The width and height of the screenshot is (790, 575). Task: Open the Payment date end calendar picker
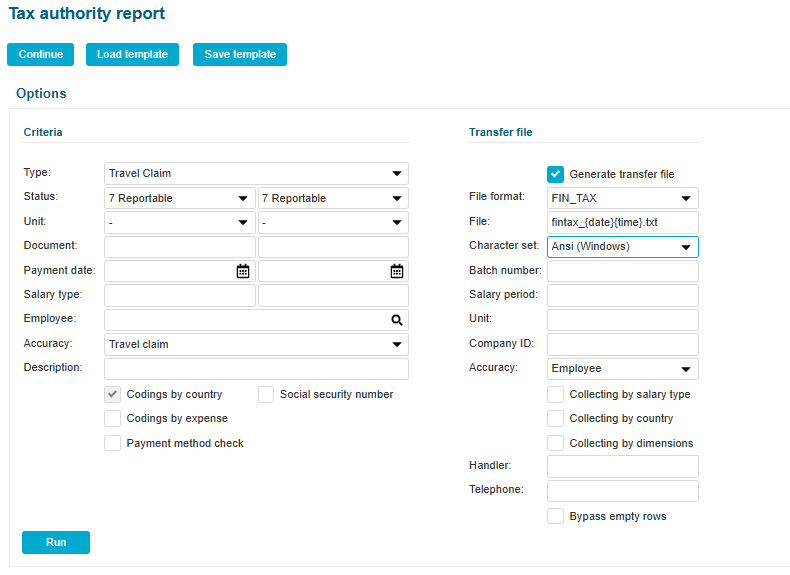[x=397, y=271]
